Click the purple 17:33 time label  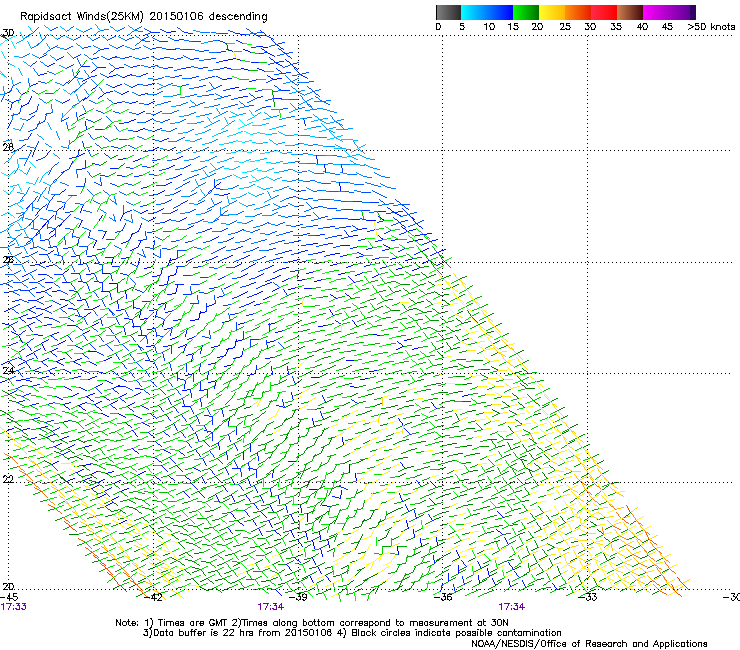click(x=14, y=607)
